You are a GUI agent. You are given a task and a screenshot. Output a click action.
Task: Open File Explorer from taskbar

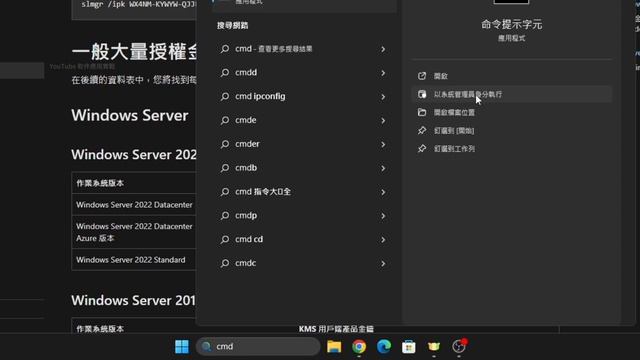(x=334, y=347)
